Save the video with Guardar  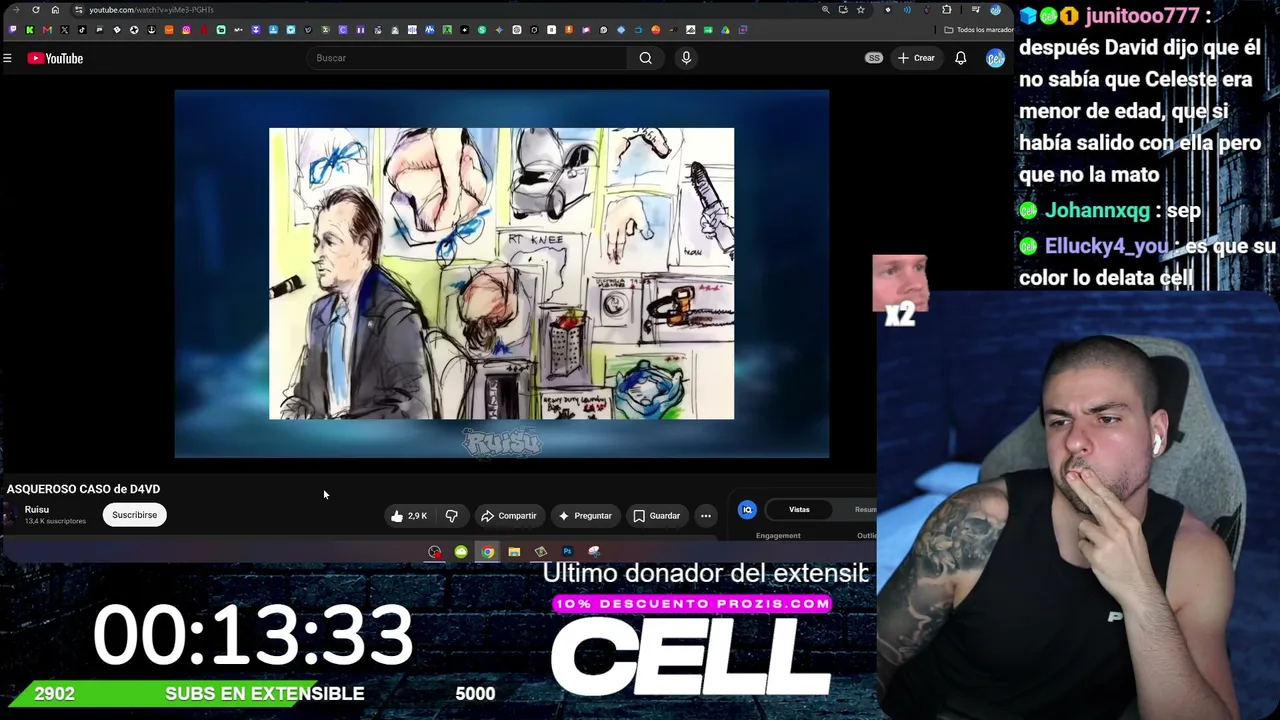(657, 516)
